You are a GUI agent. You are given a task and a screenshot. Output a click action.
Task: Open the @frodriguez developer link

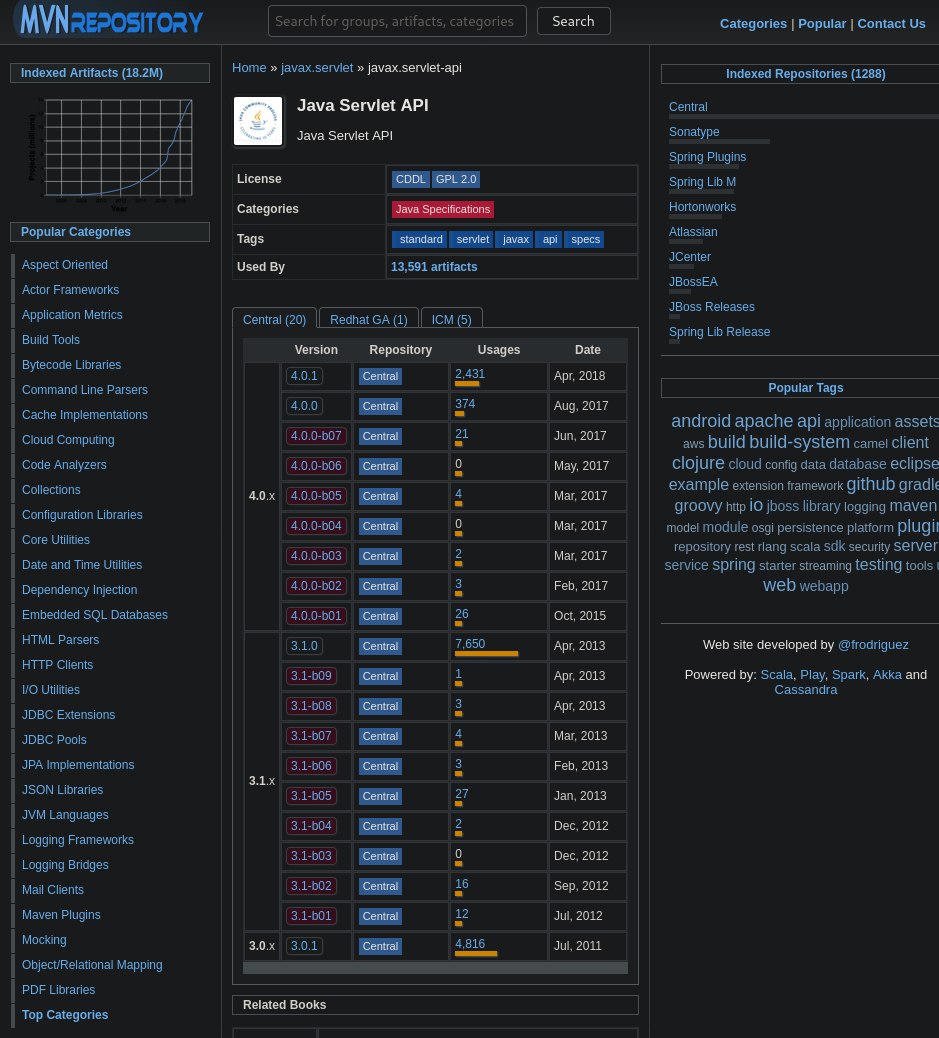(x=873, y=645)
